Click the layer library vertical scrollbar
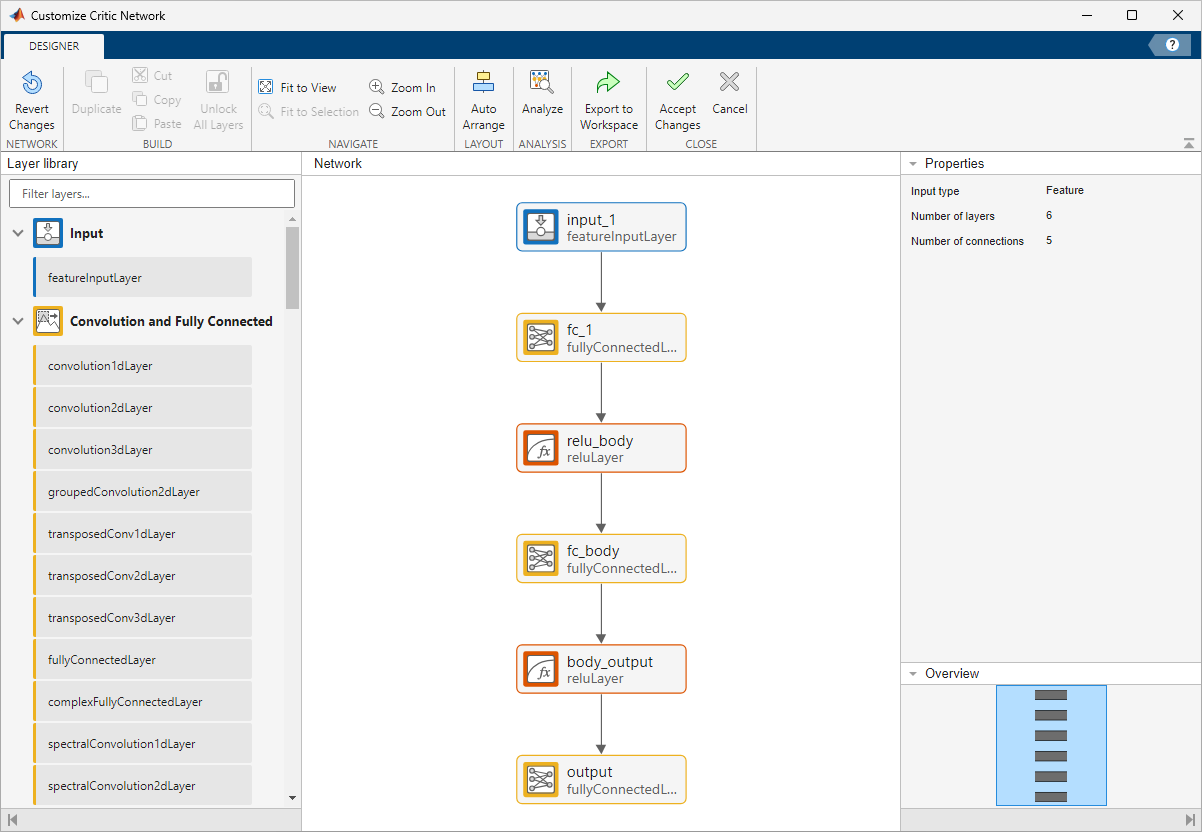 (292, 268)
